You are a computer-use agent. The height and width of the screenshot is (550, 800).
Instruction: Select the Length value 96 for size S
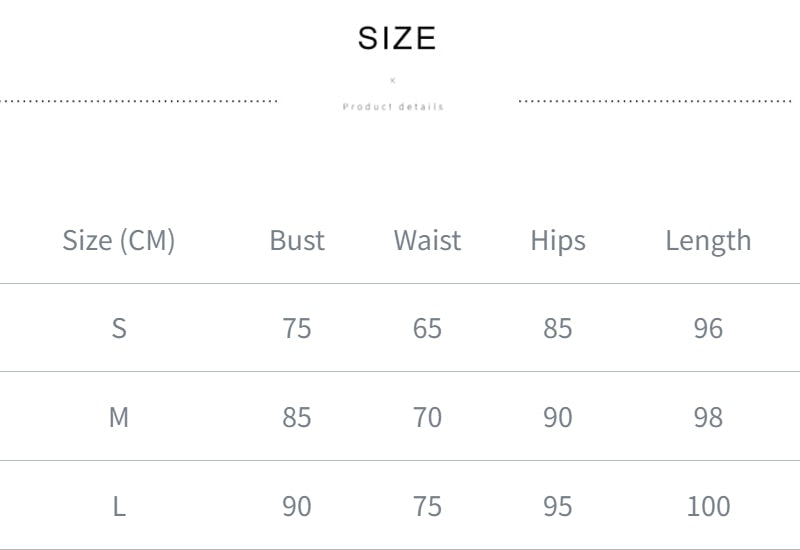coord(708,328)
